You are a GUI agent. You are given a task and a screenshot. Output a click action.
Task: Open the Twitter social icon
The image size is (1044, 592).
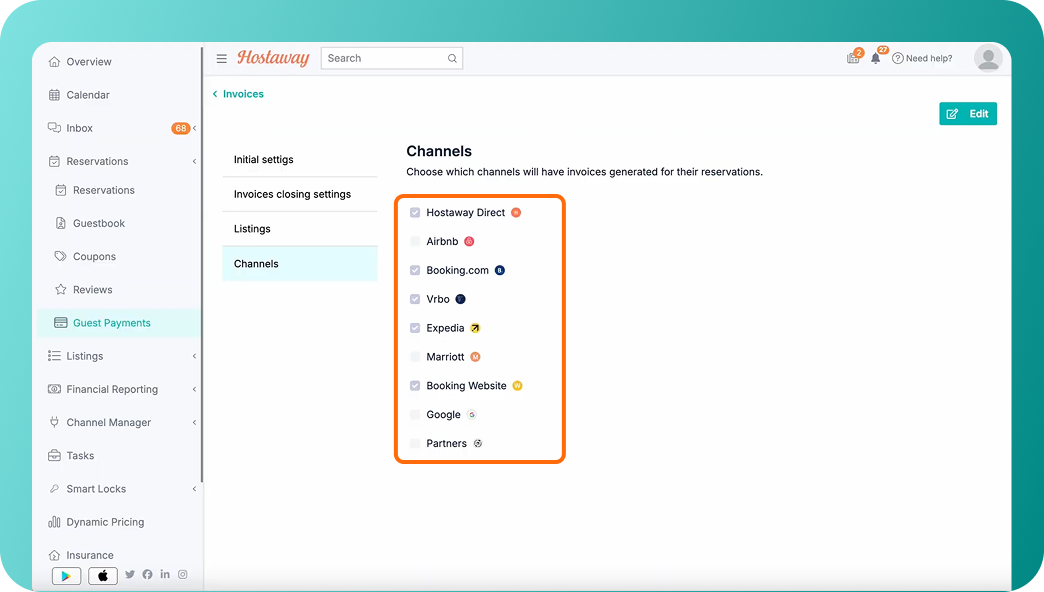(x=130, y=574)
